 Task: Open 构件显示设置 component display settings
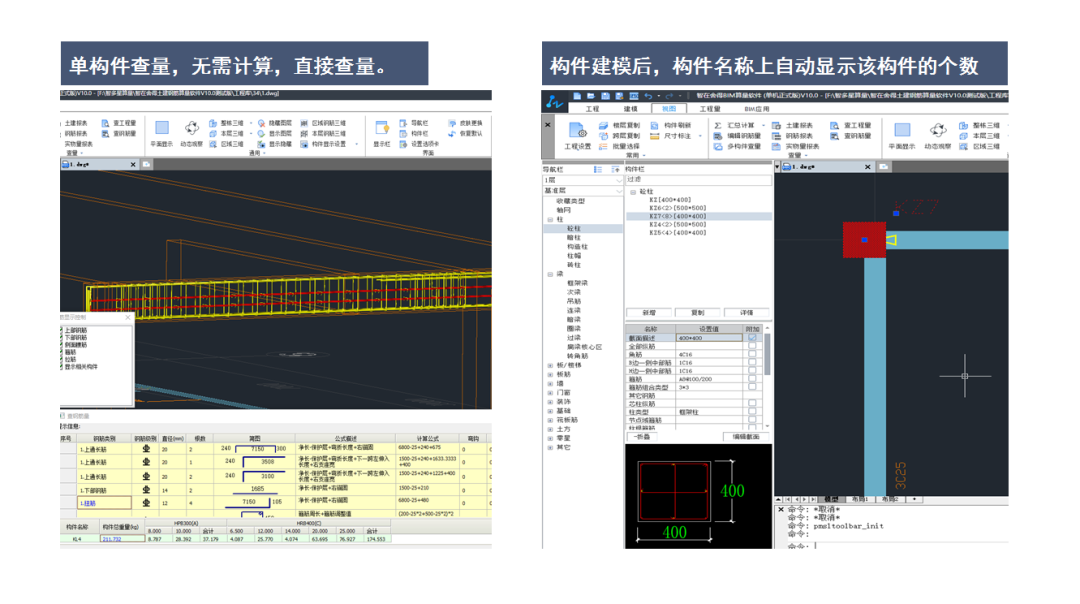(323, 144)
